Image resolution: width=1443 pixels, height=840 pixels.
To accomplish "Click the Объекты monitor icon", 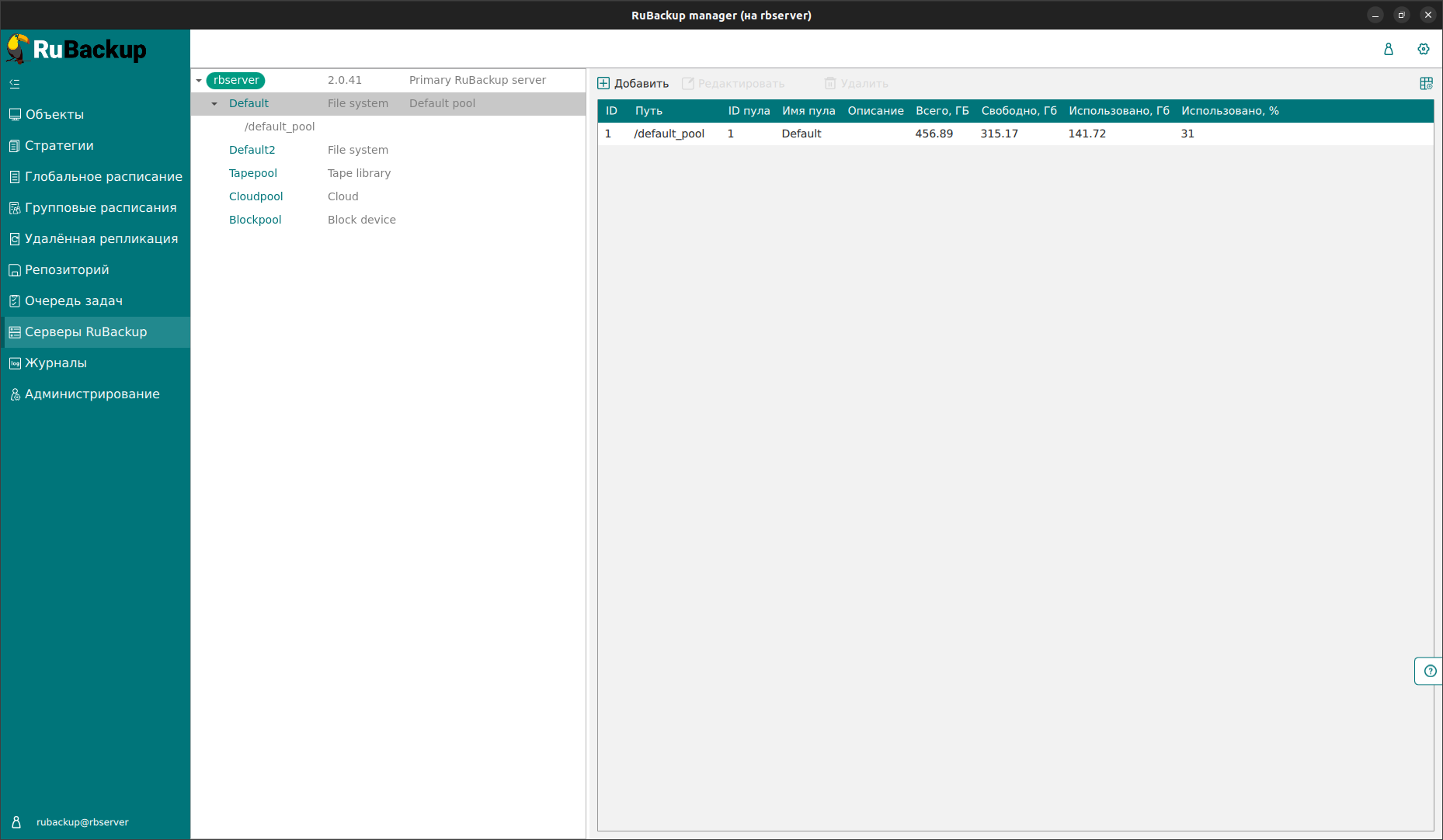I will (15, 115).
